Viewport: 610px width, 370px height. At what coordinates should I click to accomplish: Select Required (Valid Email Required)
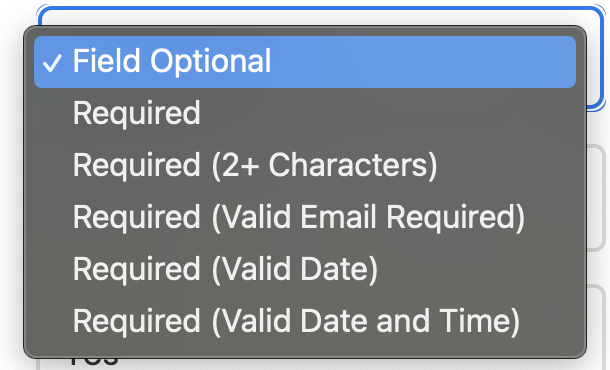point(305,217)
